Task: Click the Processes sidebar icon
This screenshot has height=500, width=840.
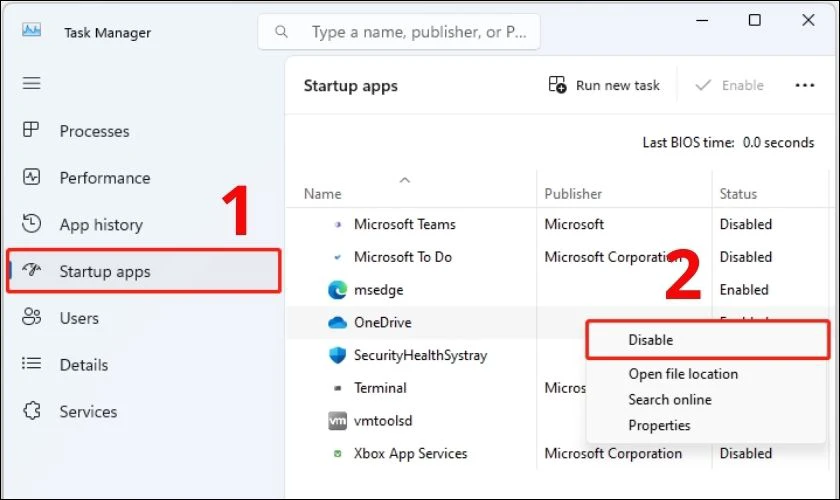Action: pyautogui.click(x=31, y=130)
